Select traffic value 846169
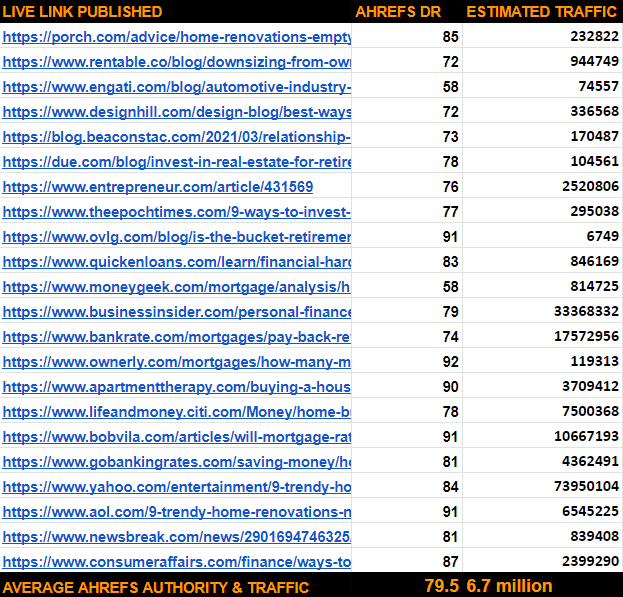The height and width of the screenshot is (597, 623). 594,262
